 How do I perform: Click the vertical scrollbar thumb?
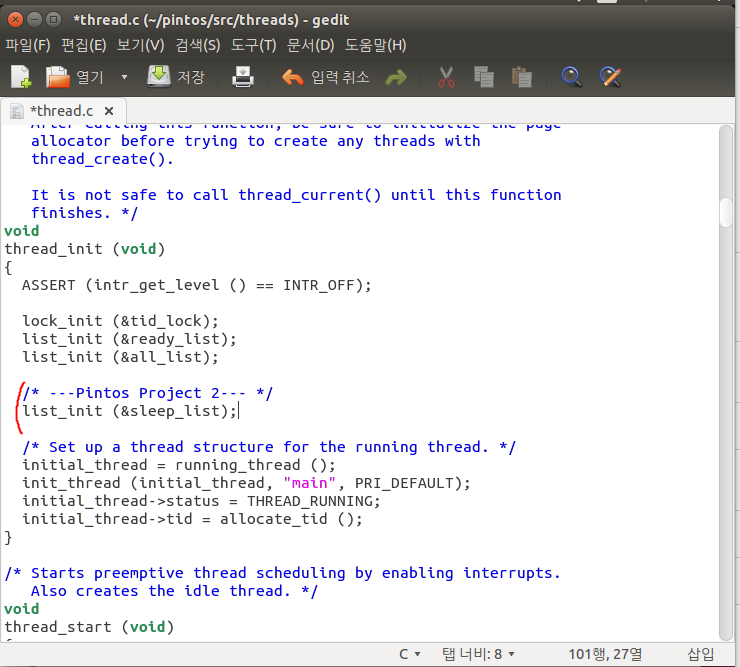pos(726,212)
